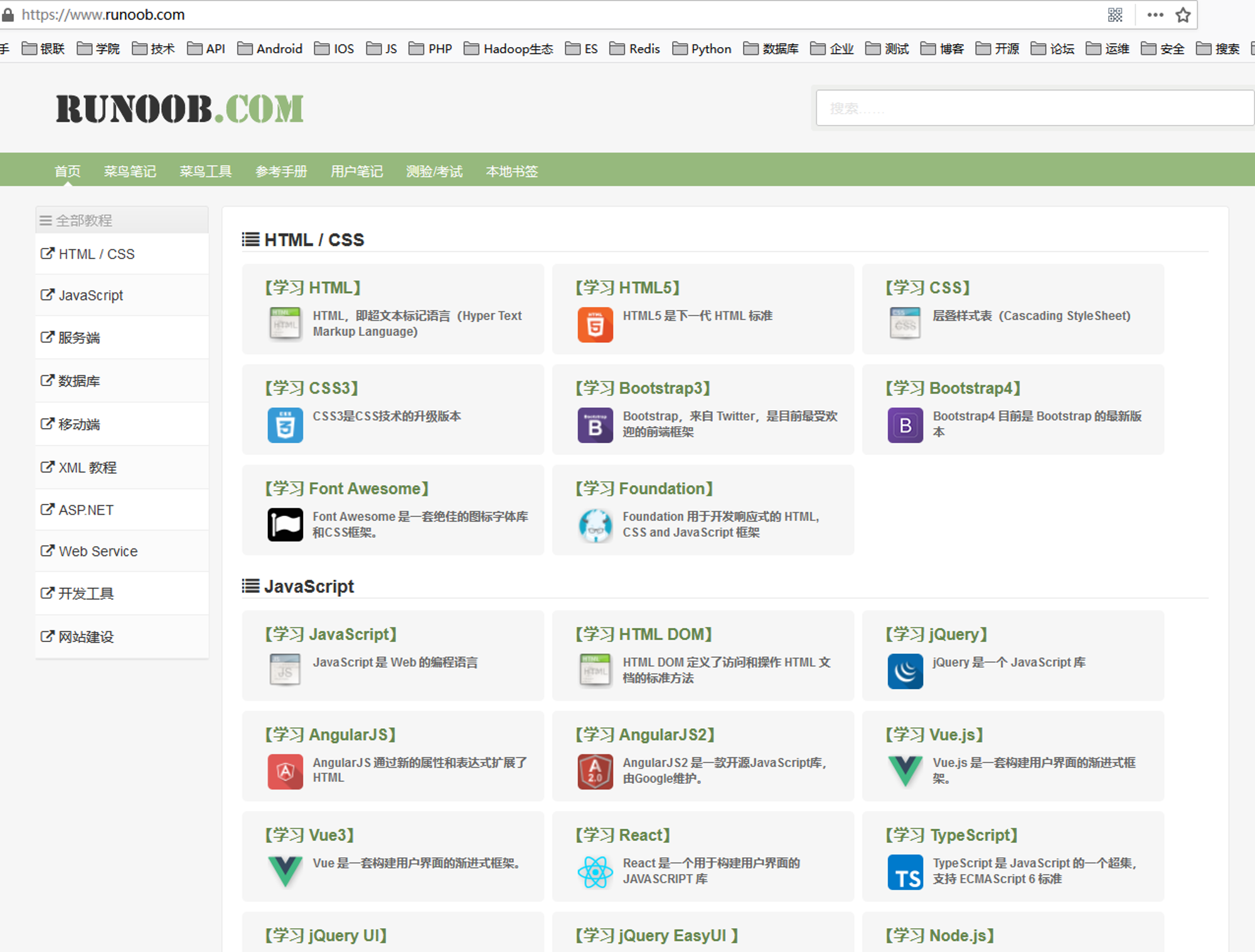Select 服务端 in the sidebar

122,338
